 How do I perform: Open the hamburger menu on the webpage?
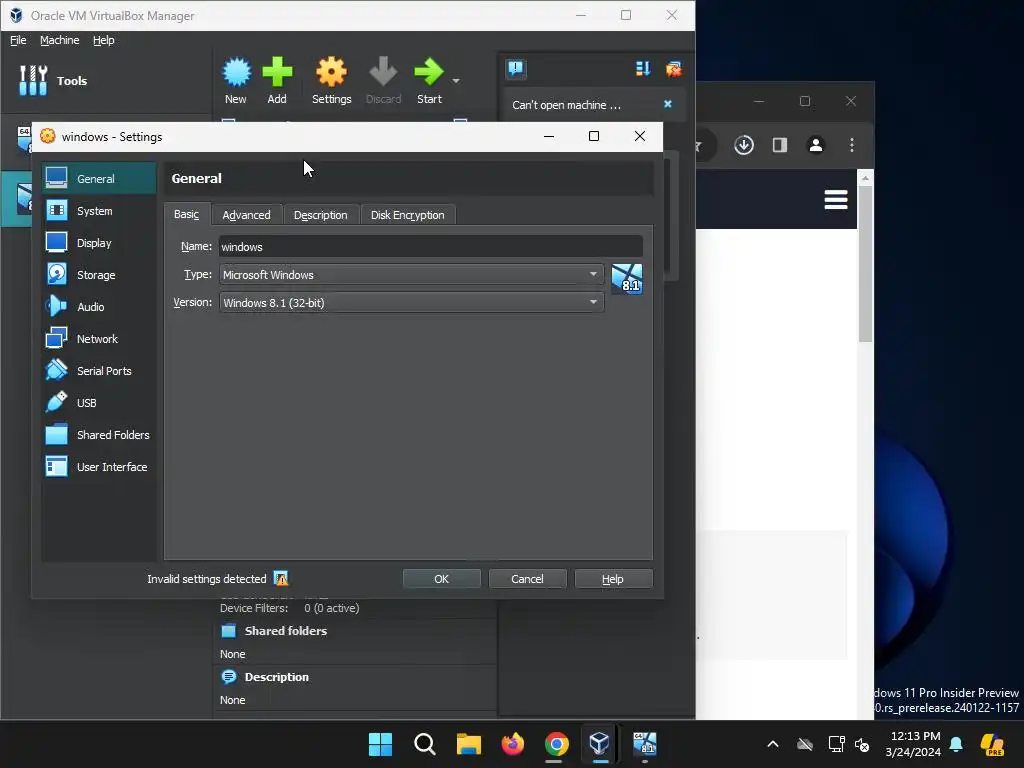click(x=836, y=199)
